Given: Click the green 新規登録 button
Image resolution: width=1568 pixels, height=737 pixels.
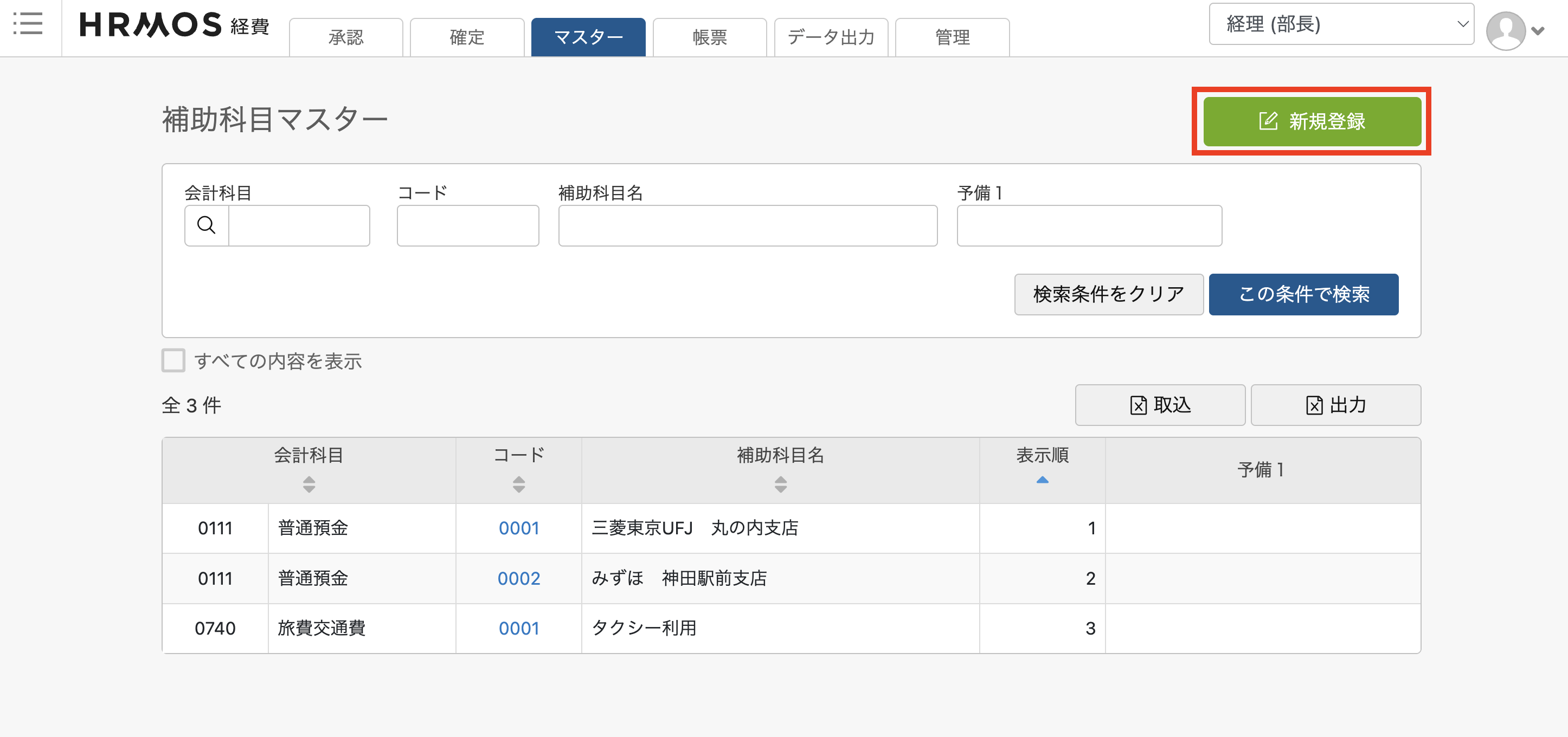Looking at the screenshot, I should click(1312, 121).
